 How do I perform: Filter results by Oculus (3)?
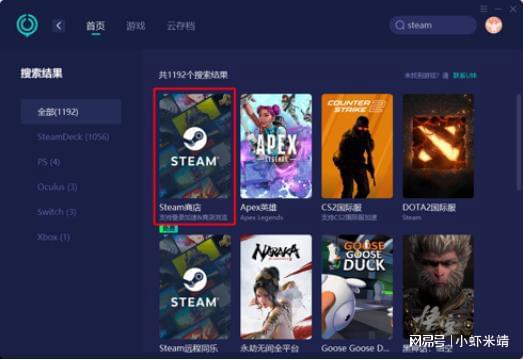[57, 187]
